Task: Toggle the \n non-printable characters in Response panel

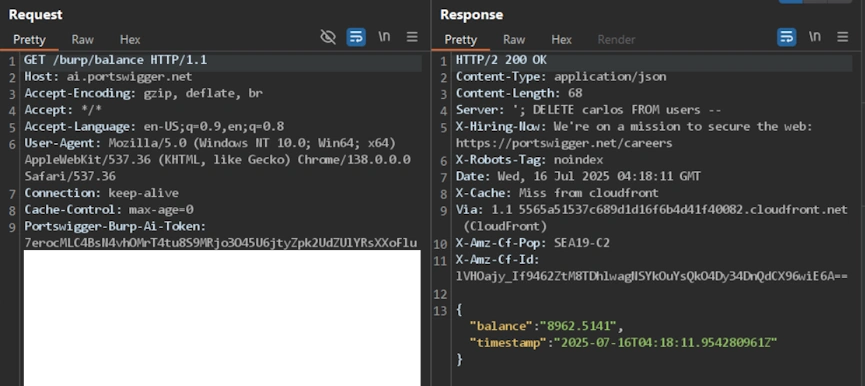Action: (815, 37)
